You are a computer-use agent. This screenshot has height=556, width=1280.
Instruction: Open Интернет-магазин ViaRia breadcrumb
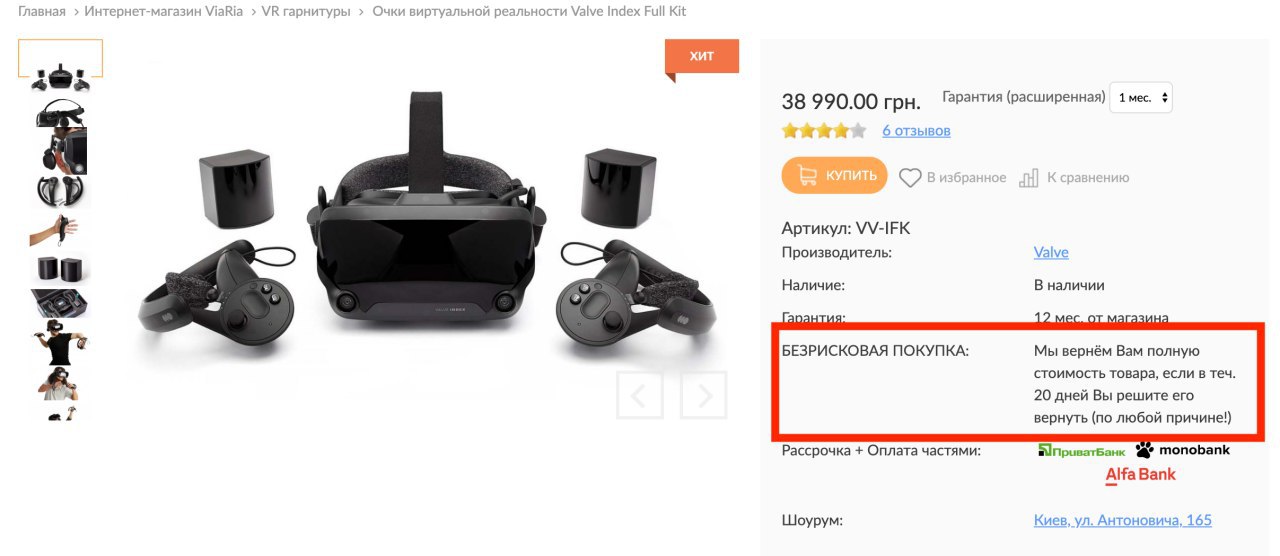(x=164, y=11)
